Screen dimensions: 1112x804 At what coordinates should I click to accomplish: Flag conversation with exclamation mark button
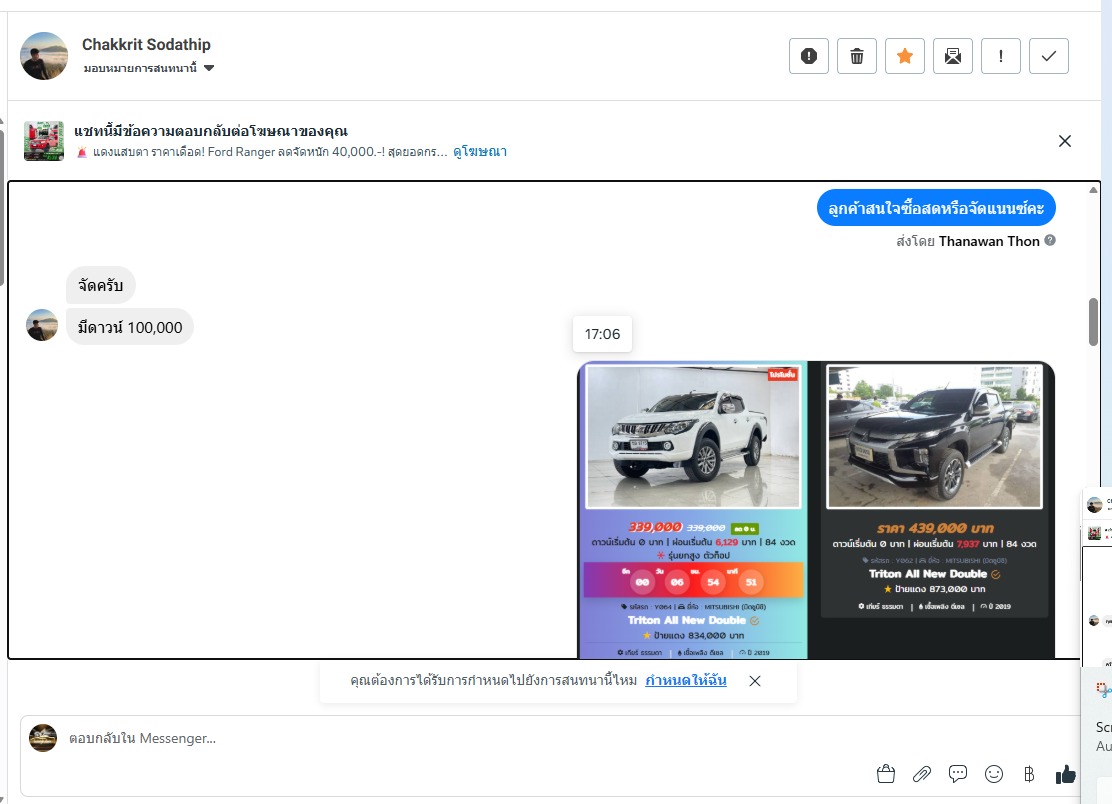point(1001,56)
